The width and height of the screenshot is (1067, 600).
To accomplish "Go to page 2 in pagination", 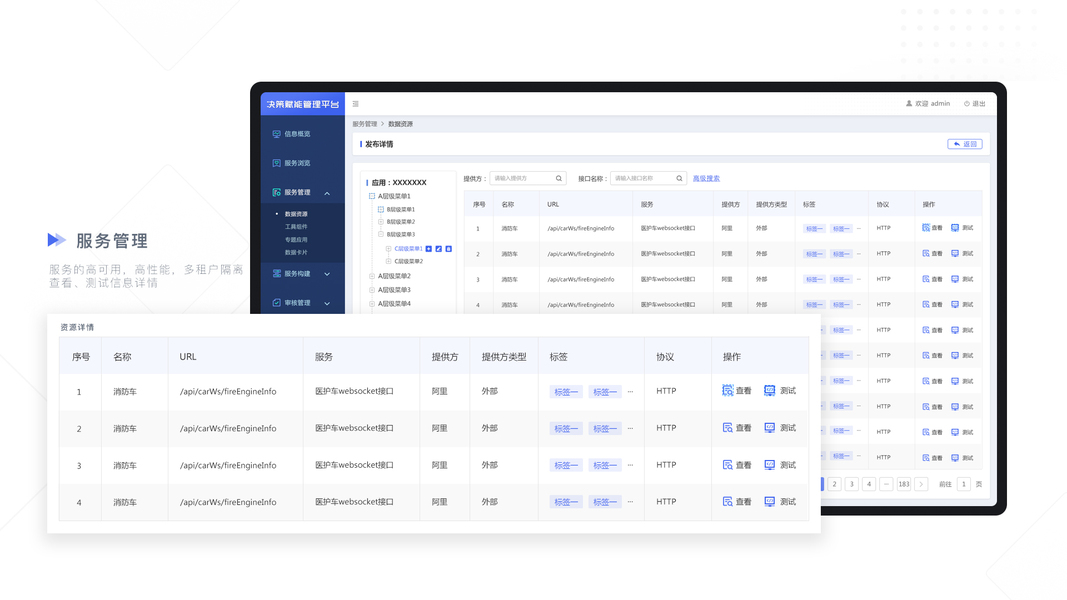I will click(834, 484).
